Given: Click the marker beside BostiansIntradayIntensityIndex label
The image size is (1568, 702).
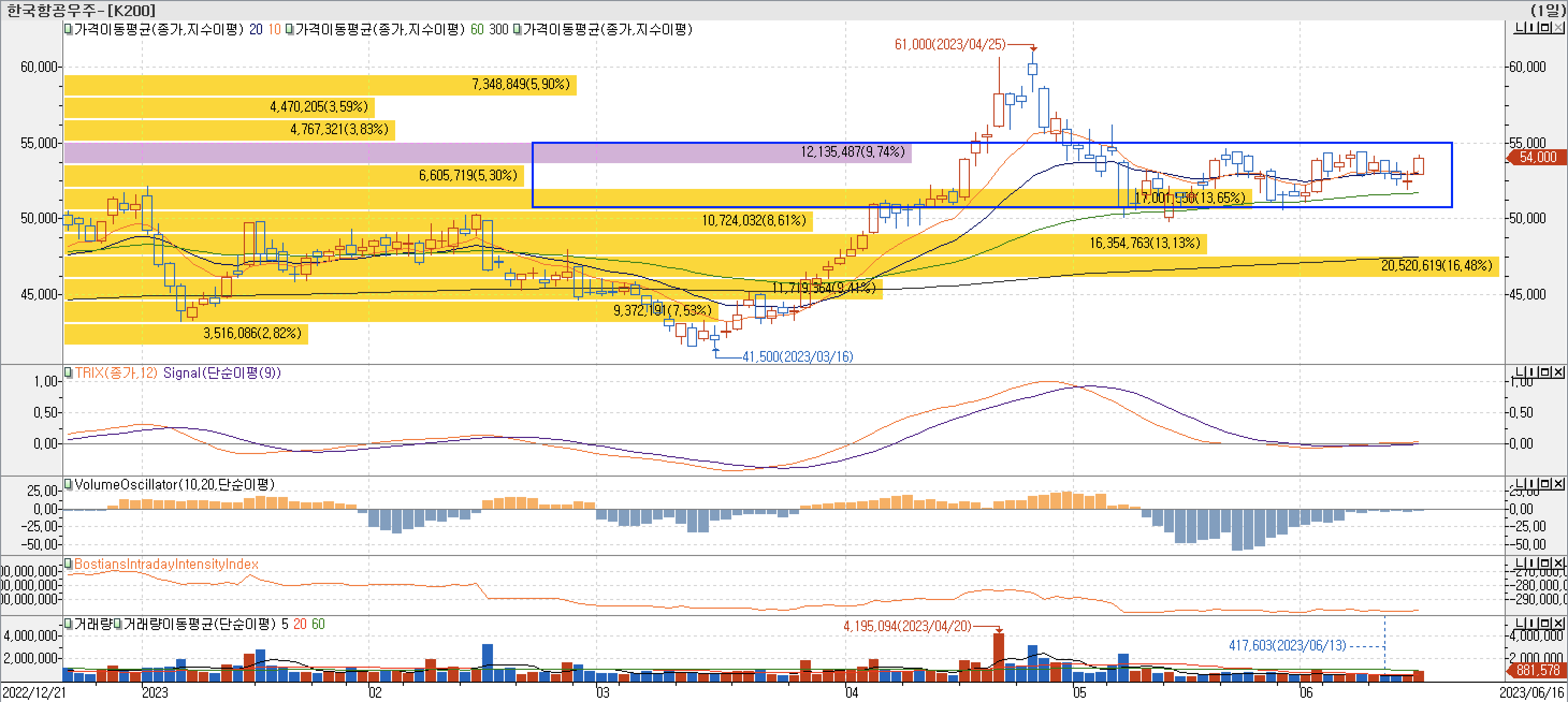Looking at the screenshot, I should [x=69, y=564].
